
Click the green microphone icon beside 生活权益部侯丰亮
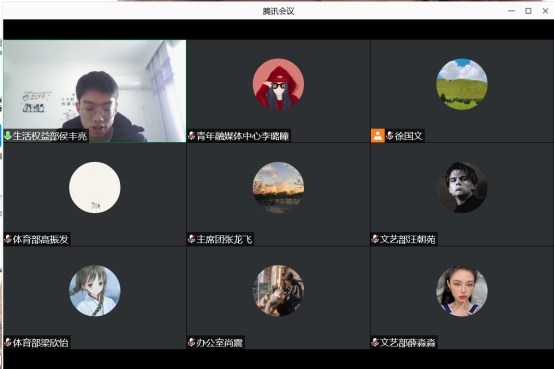click(x=8, y=136)
